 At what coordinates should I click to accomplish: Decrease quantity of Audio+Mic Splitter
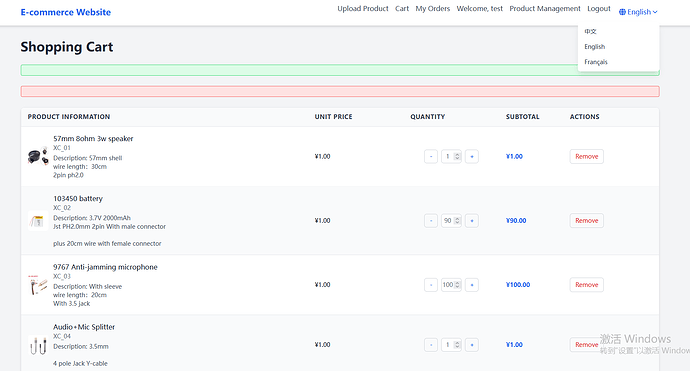click(431, 345)
